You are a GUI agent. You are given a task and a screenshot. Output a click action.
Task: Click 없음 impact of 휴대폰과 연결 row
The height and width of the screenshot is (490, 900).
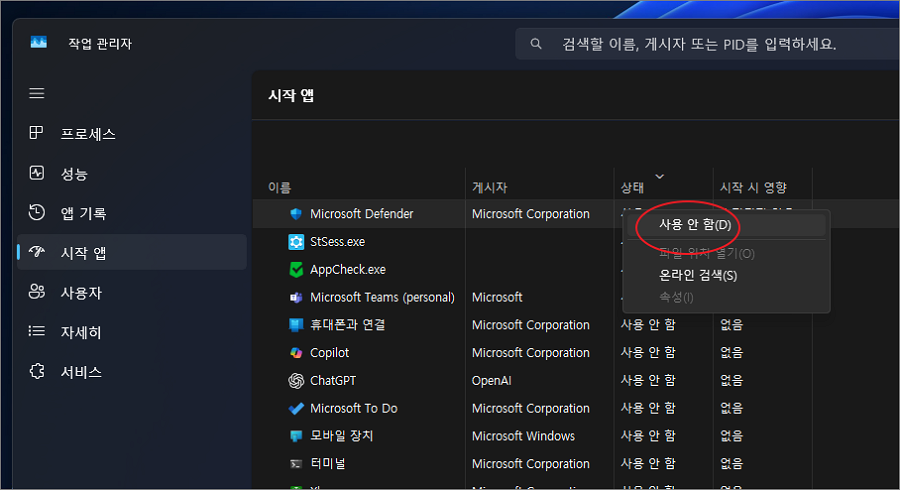731,325
